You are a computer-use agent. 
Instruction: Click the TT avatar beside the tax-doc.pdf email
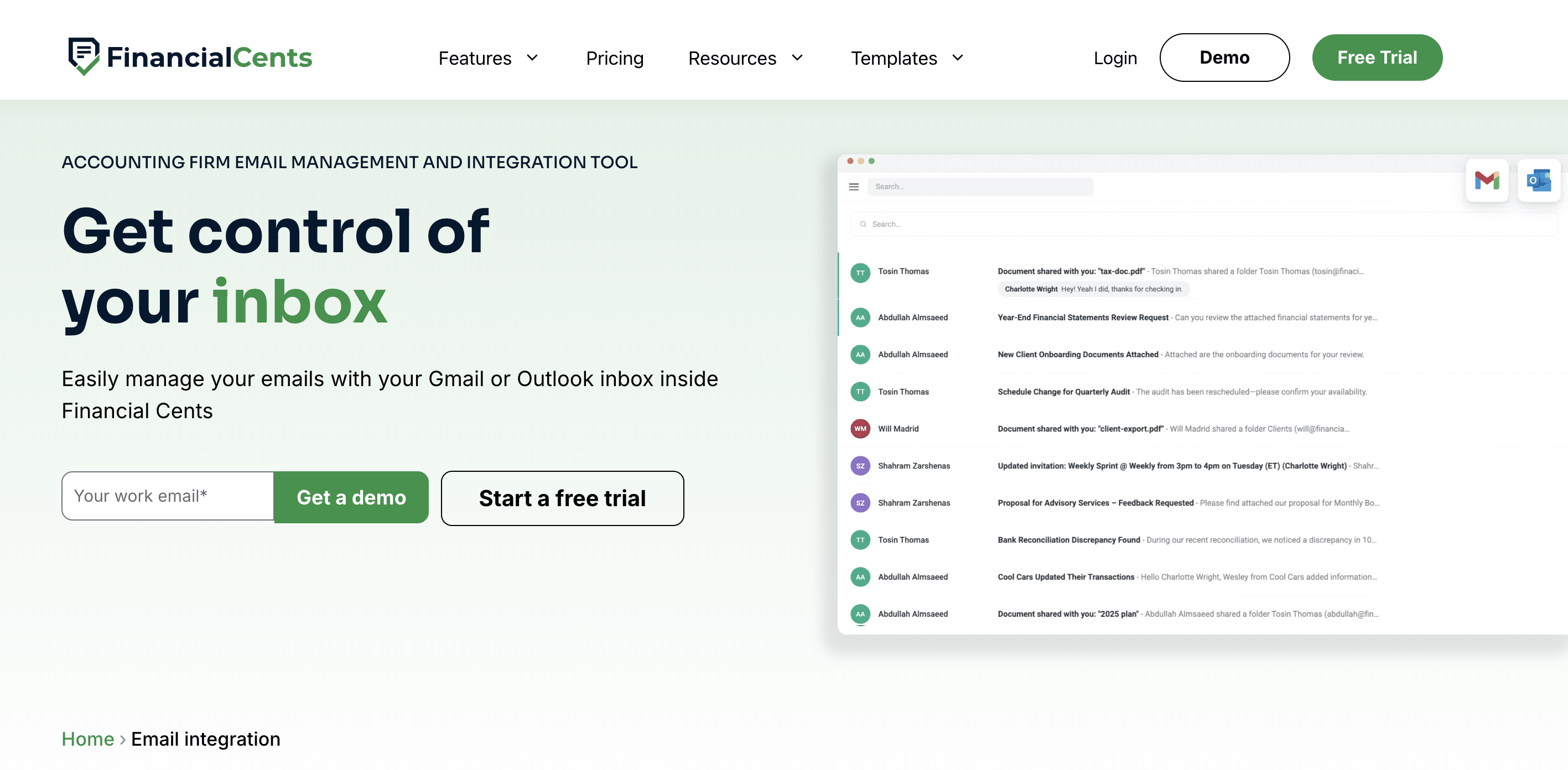859,273
